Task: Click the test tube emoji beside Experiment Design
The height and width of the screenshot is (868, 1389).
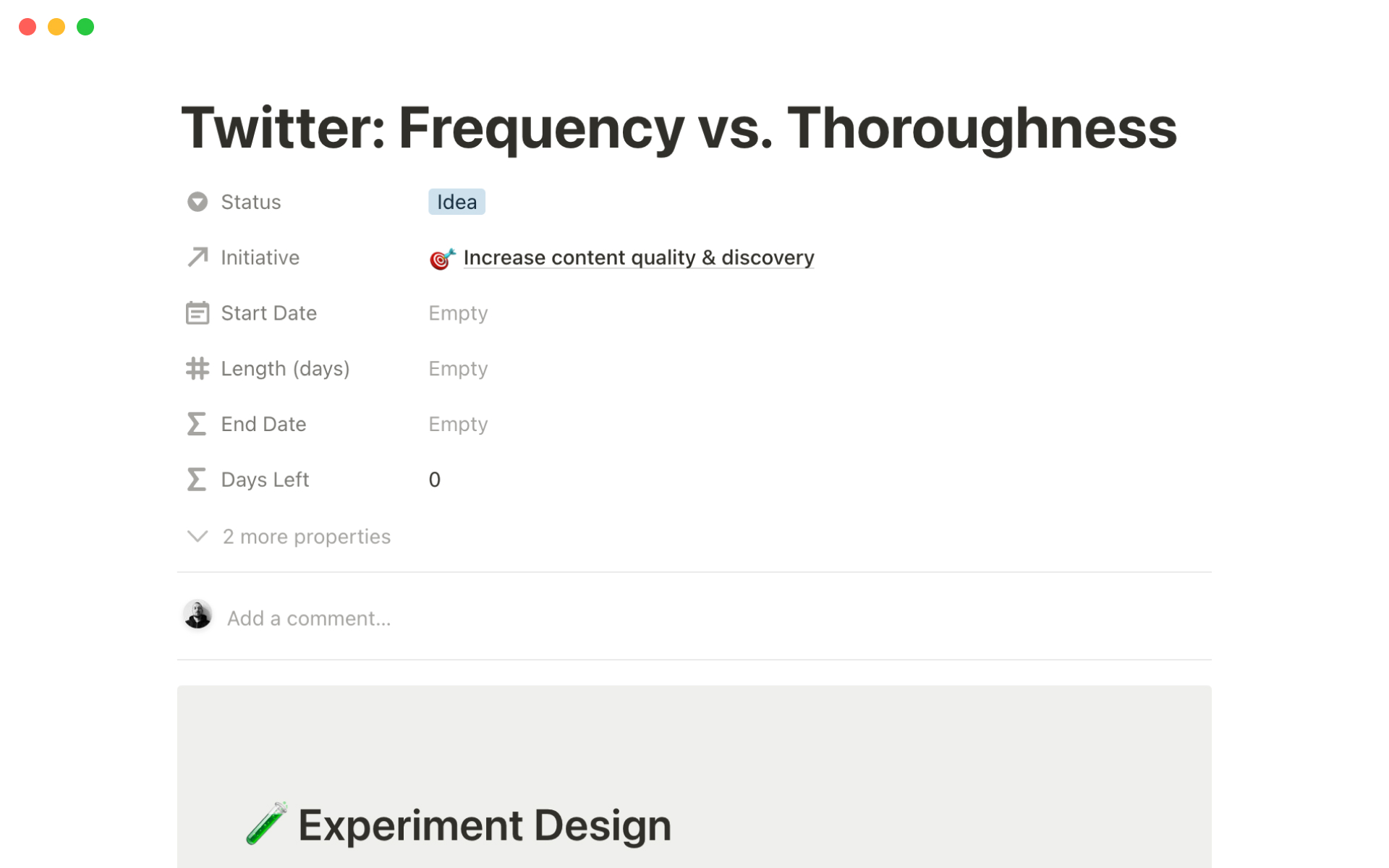Action: point(267,824)
